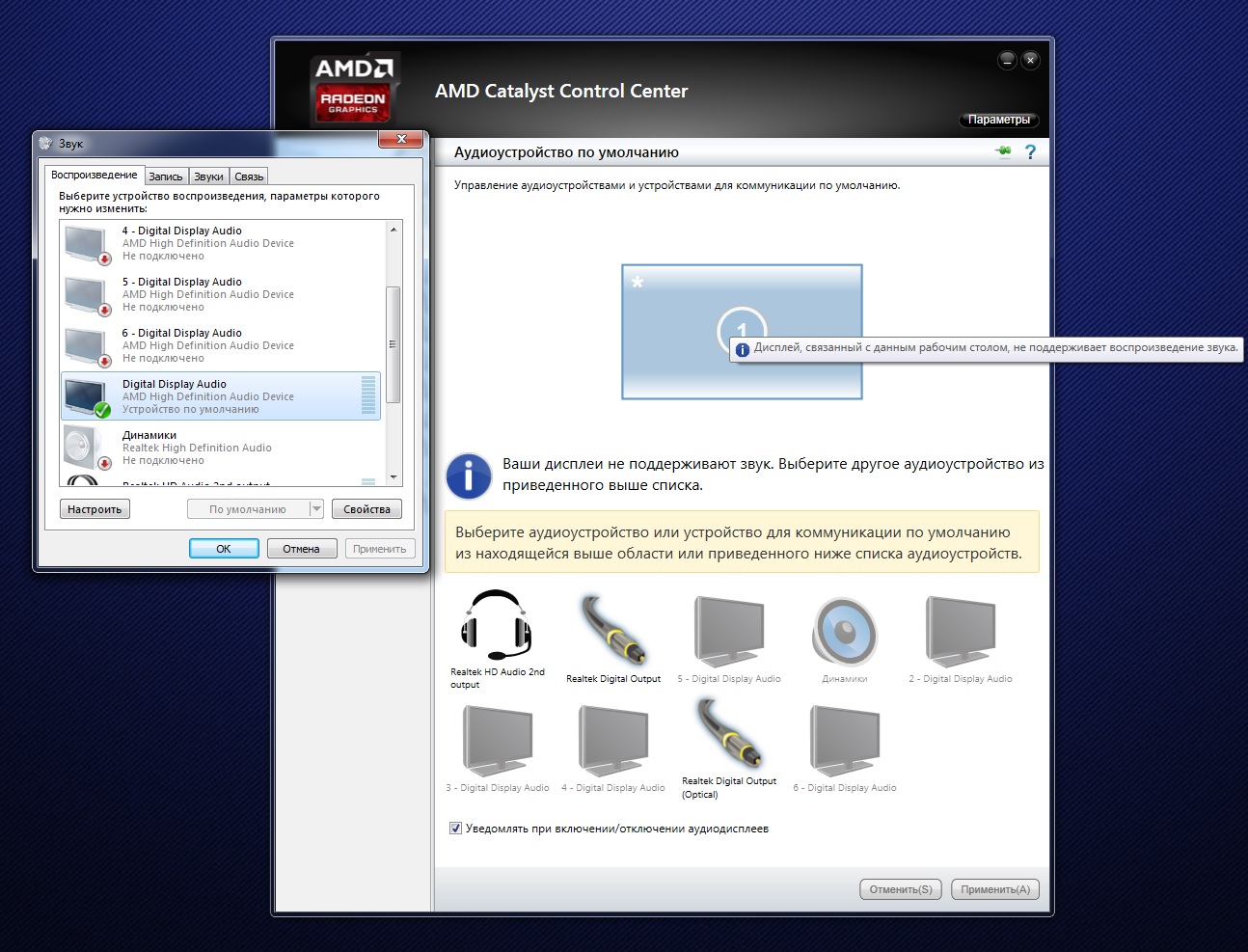1248x952 pixels.
Task: Click the device list scrollbar up arrow
Action: 393,230
